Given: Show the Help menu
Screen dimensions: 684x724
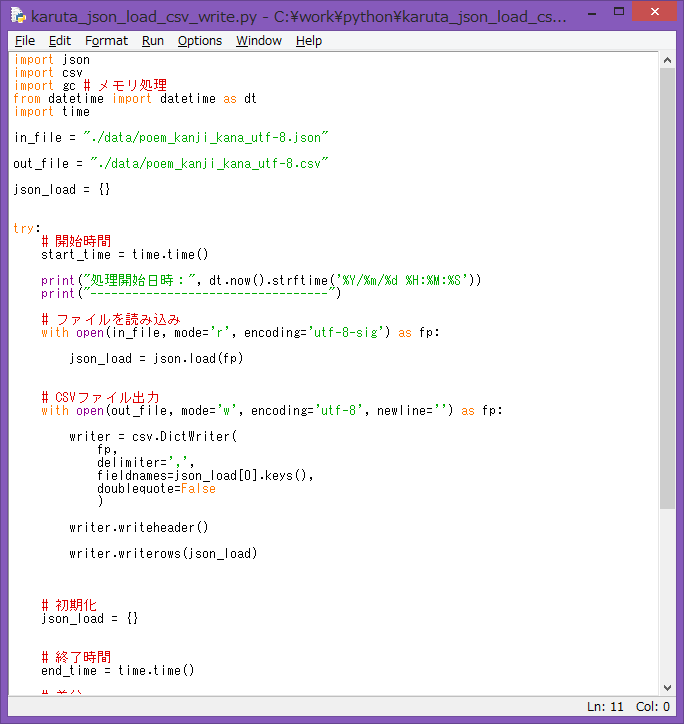Looking at the screenshot, I should [309, 41].
